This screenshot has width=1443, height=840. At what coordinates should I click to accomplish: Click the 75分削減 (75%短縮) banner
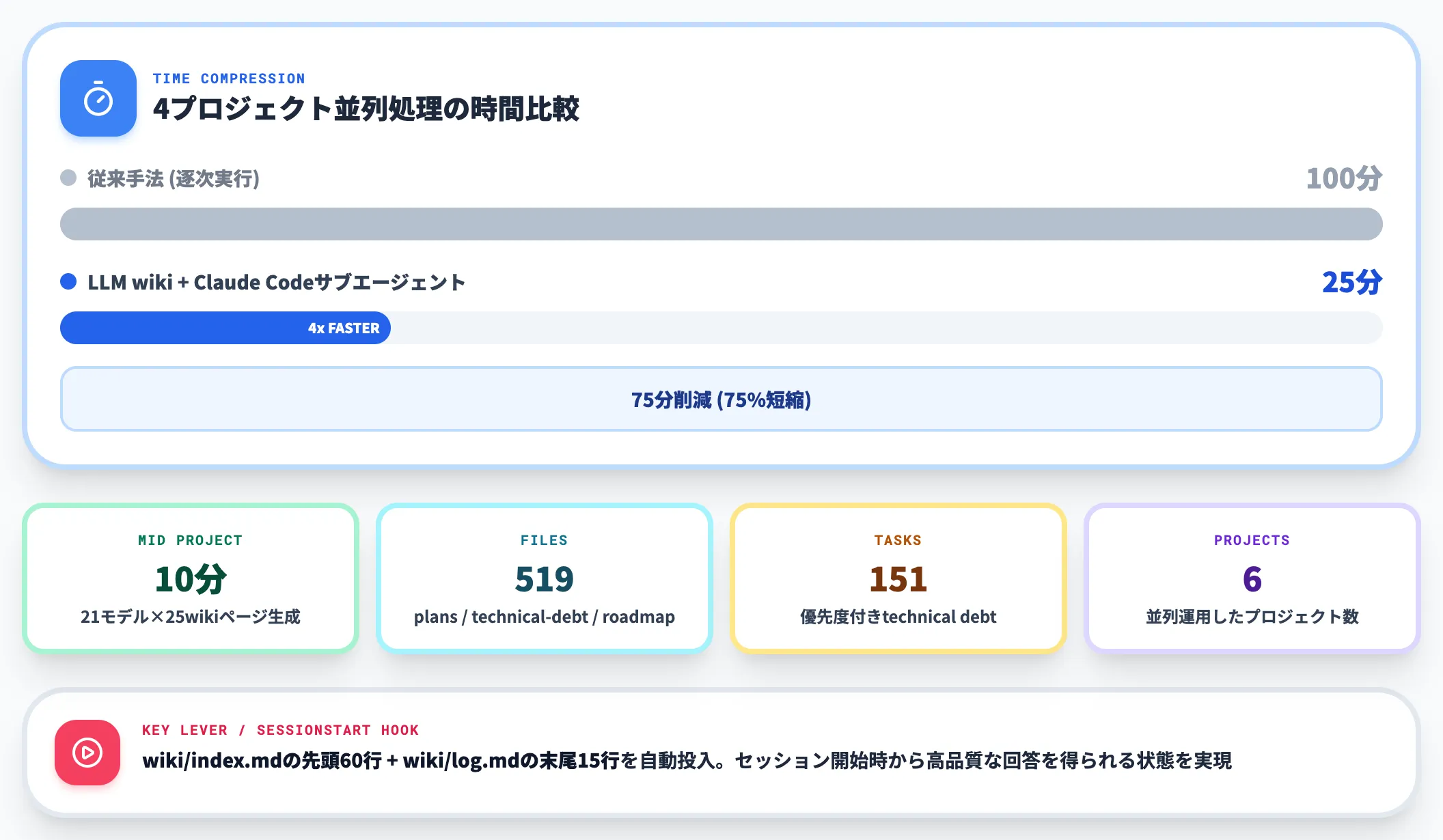(721, 399)
